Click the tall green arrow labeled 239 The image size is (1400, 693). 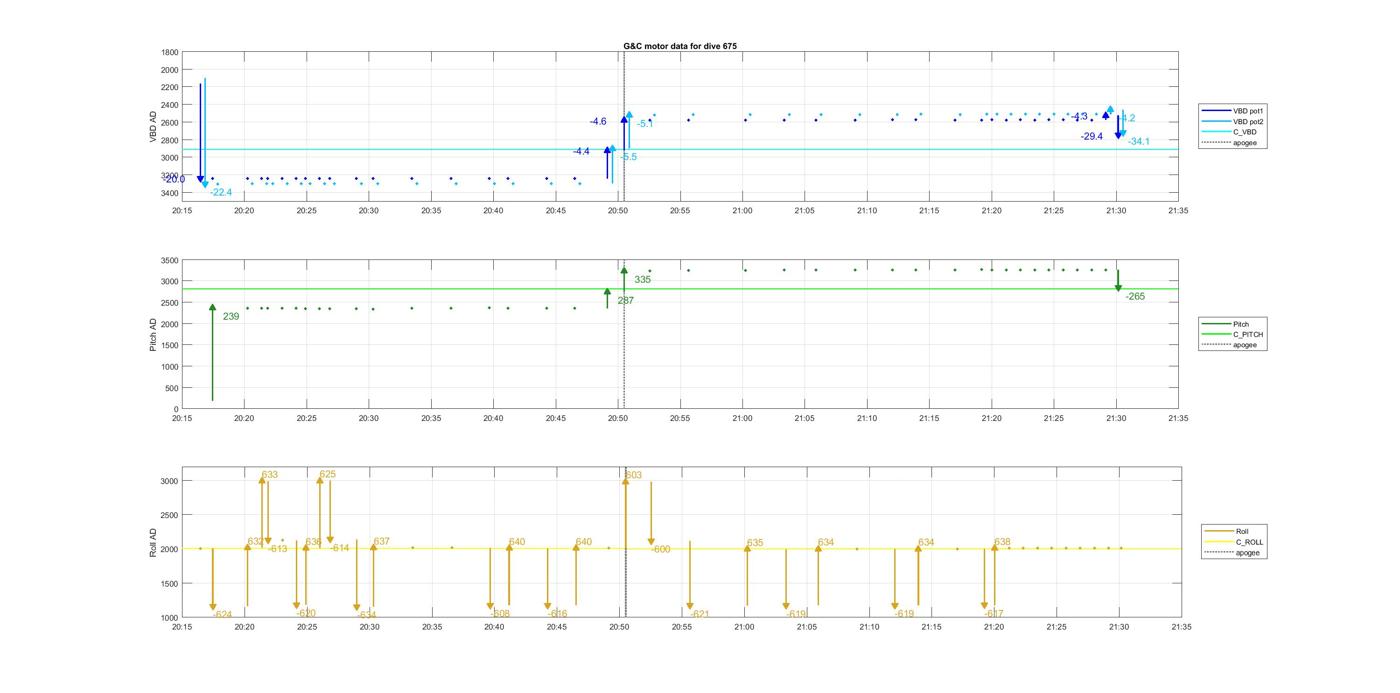pos(213,353)
